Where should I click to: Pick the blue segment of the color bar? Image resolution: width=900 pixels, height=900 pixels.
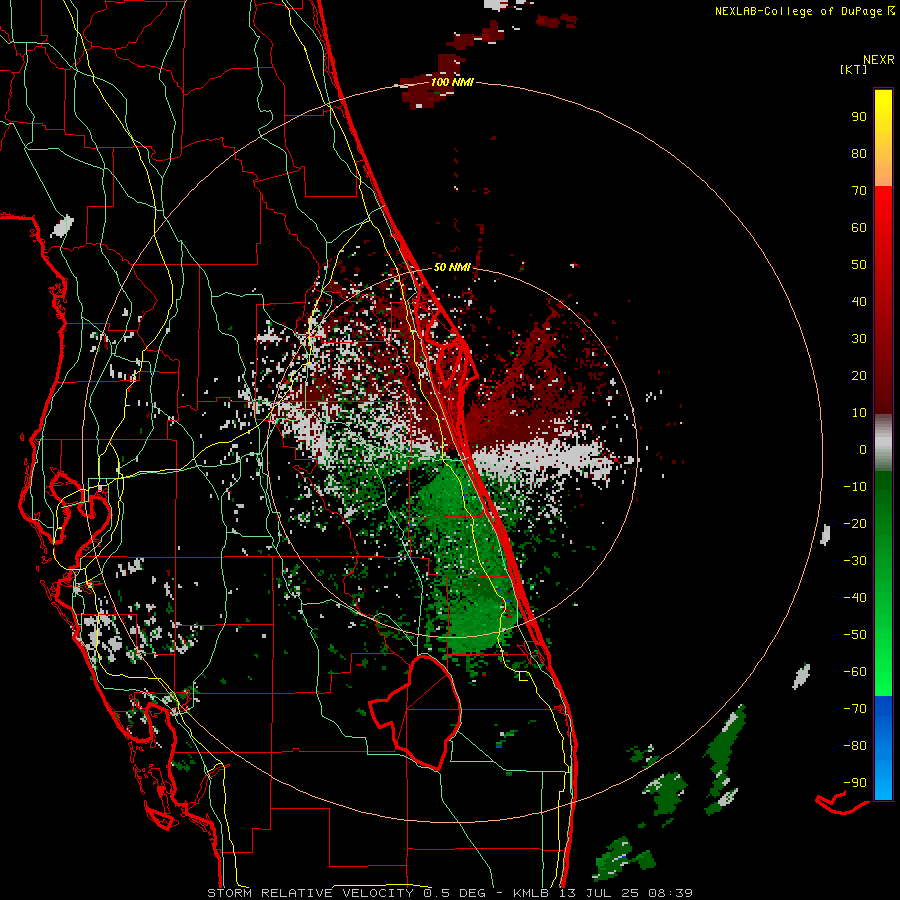883,748
